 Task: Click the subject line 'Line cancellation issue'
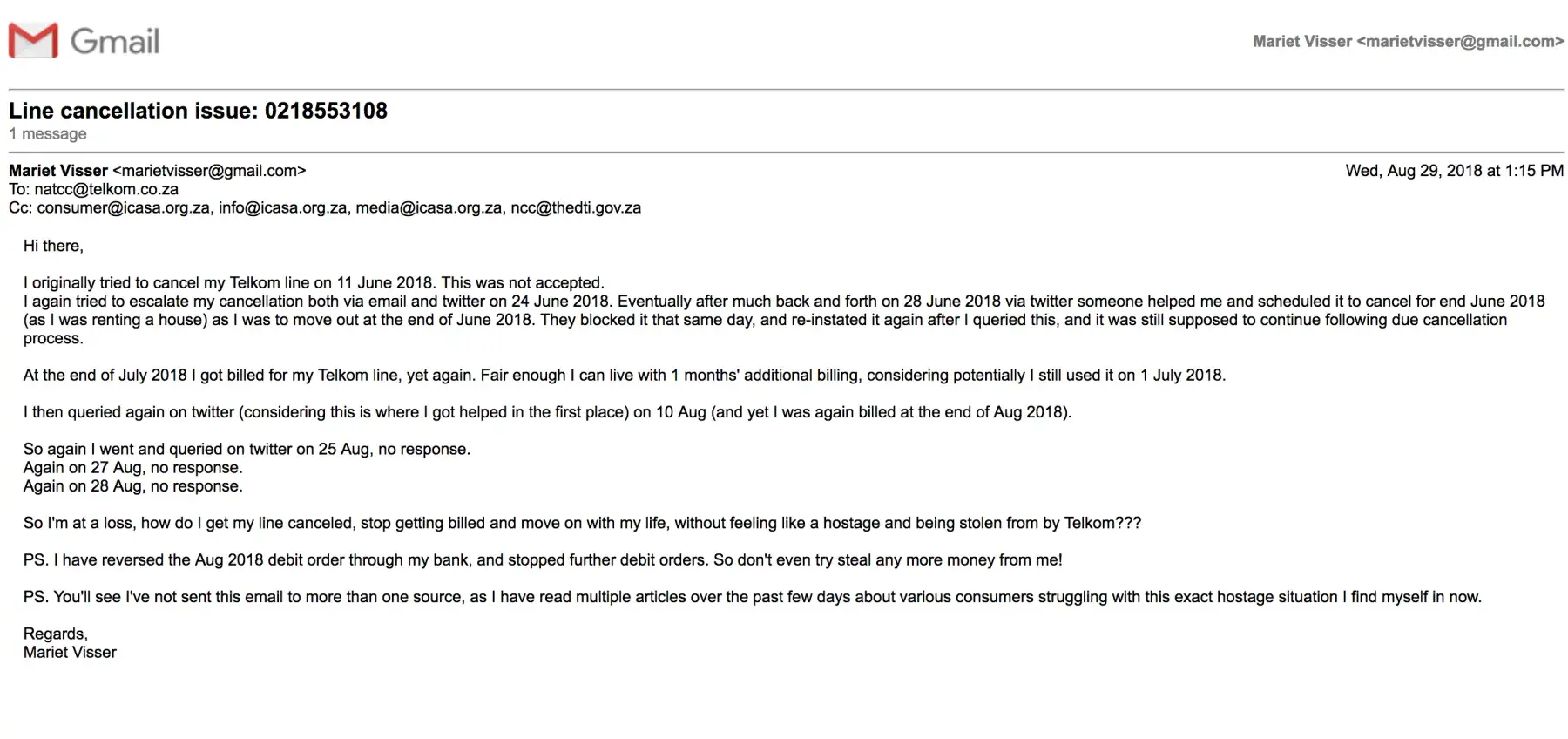(x=133, y=111)
